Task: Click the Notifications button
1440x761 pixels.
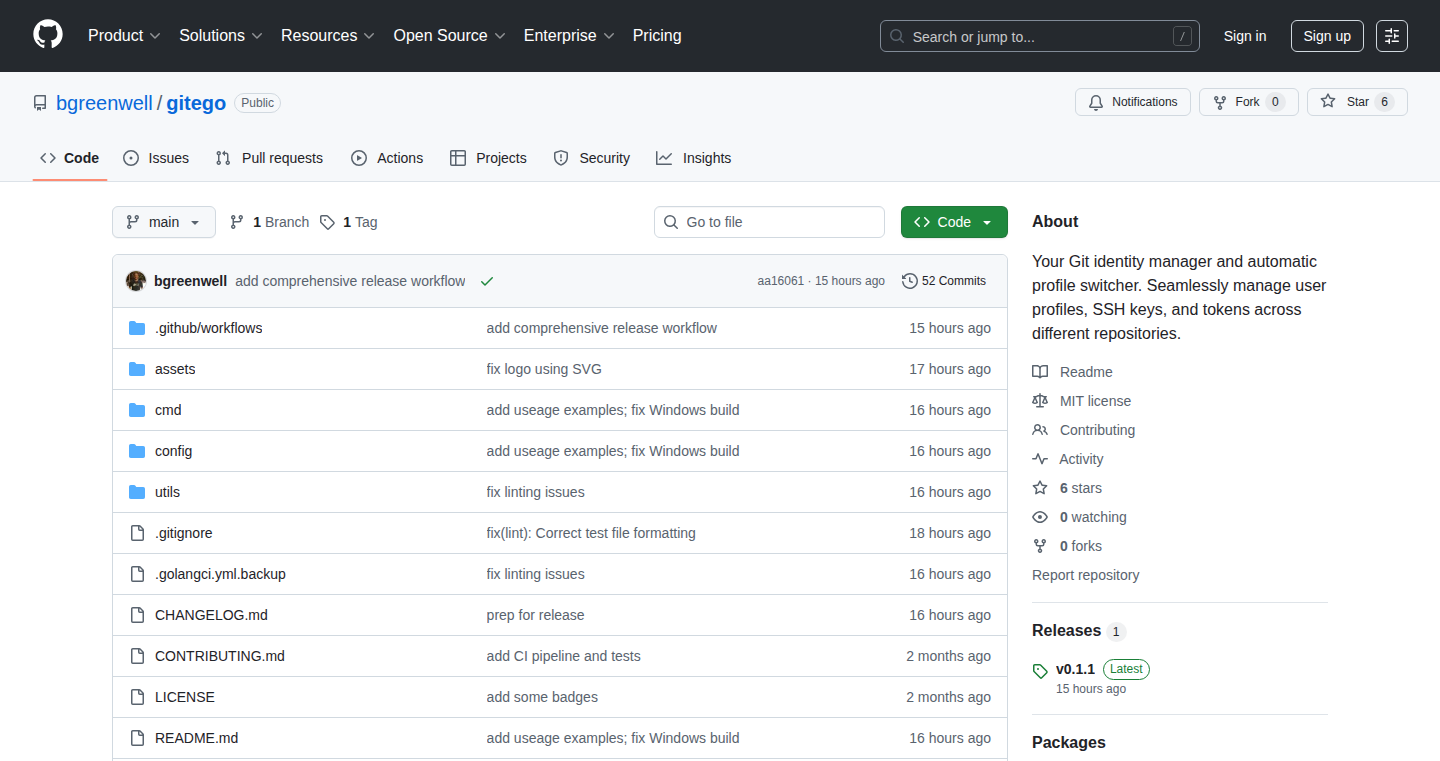Action: 1133,102
